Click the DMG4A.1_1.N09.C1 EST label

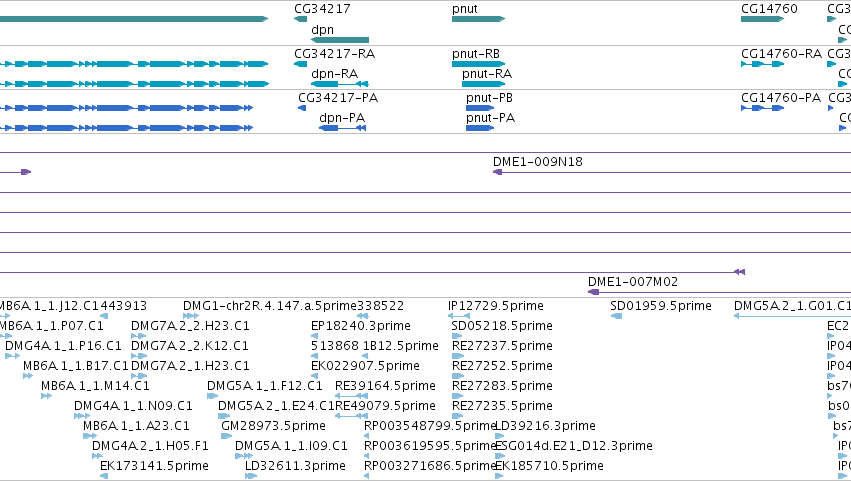tap(133, 406)
